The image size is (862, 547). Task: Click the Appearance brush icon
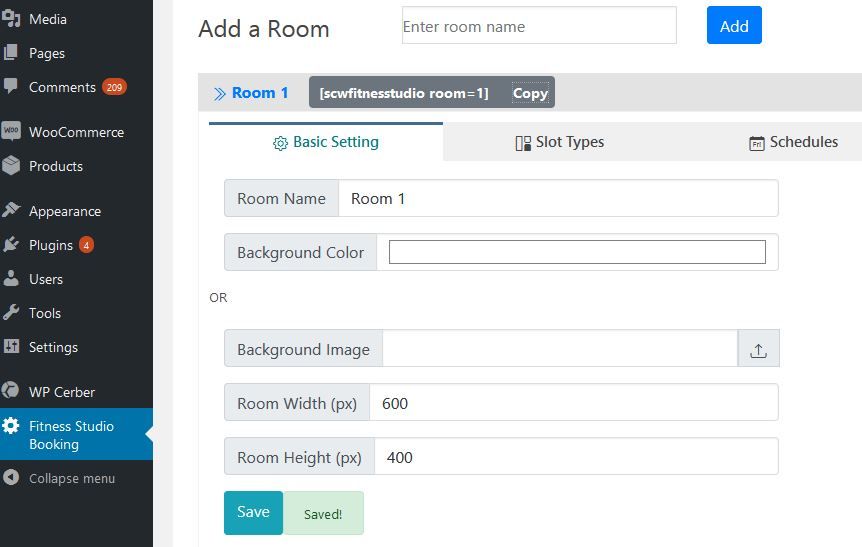click(11, 211)
